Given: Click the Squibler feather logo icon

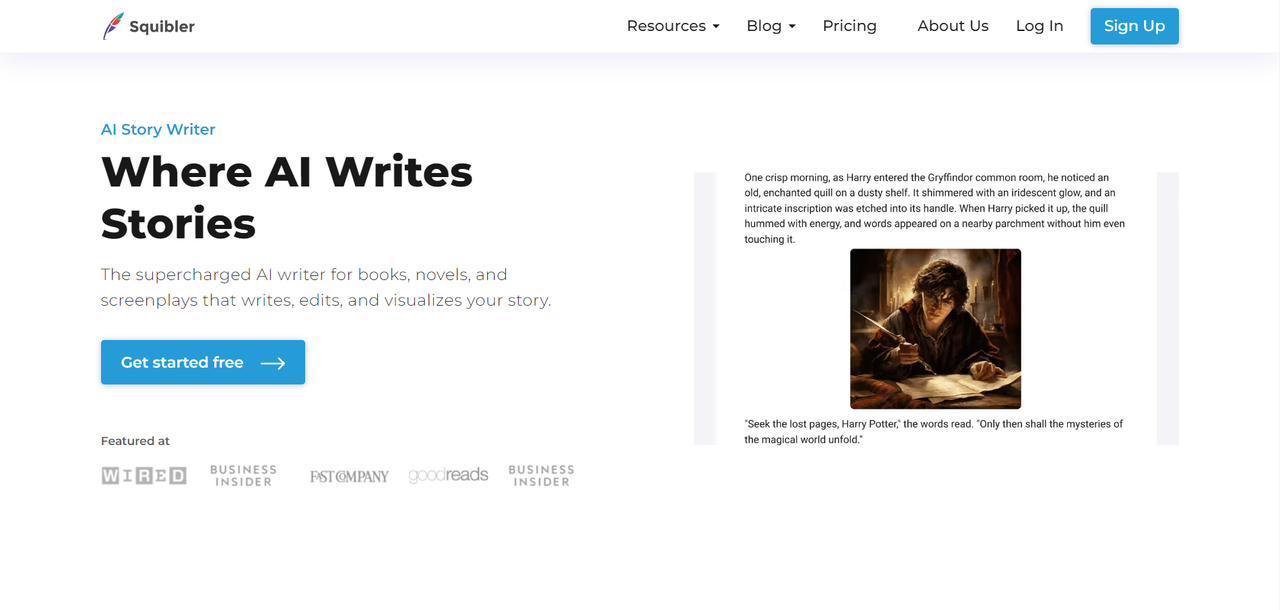Looking at the screenshot, I should click(113, 26).
